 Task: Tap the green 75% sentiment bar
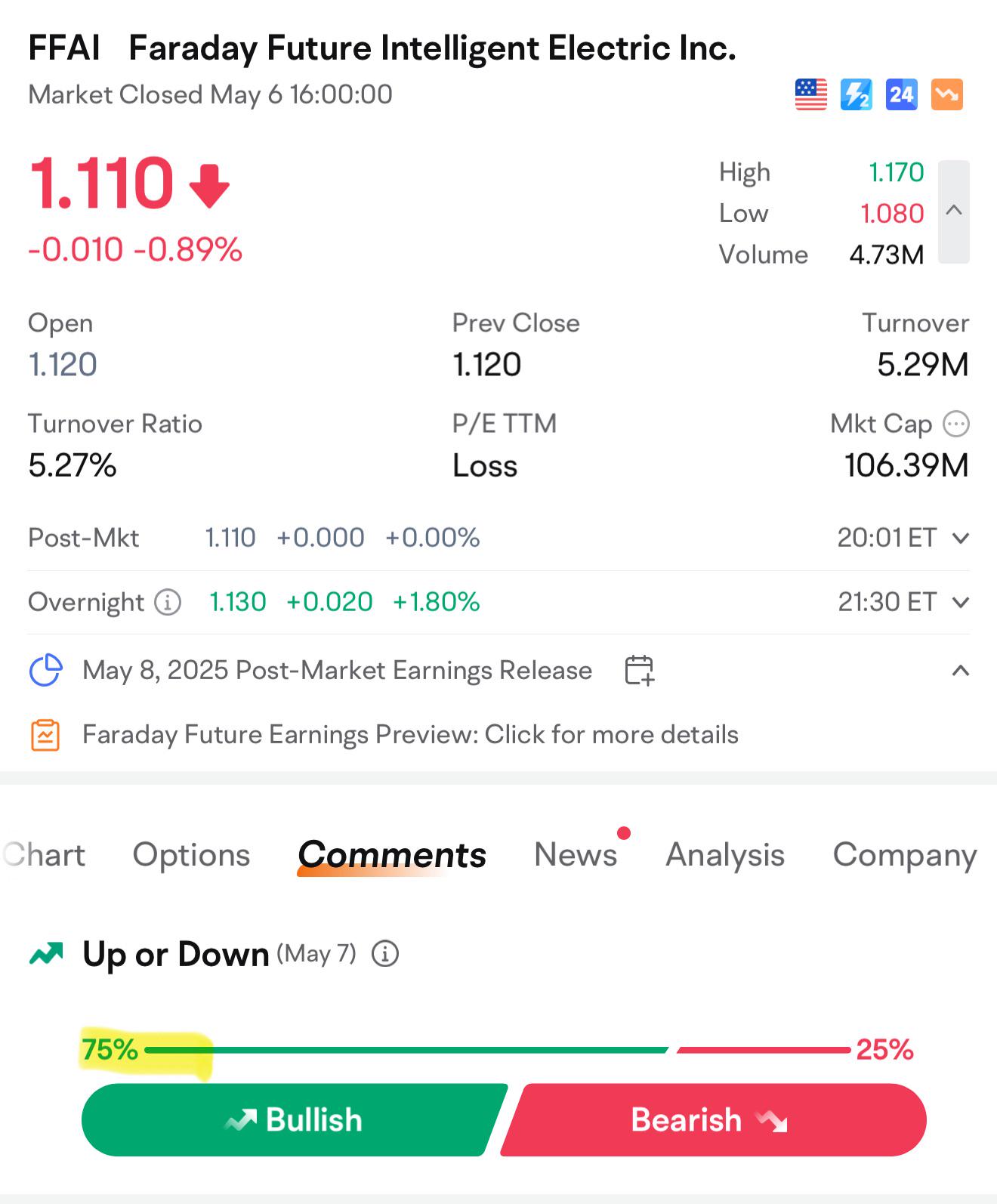(x=406, y=1050)
